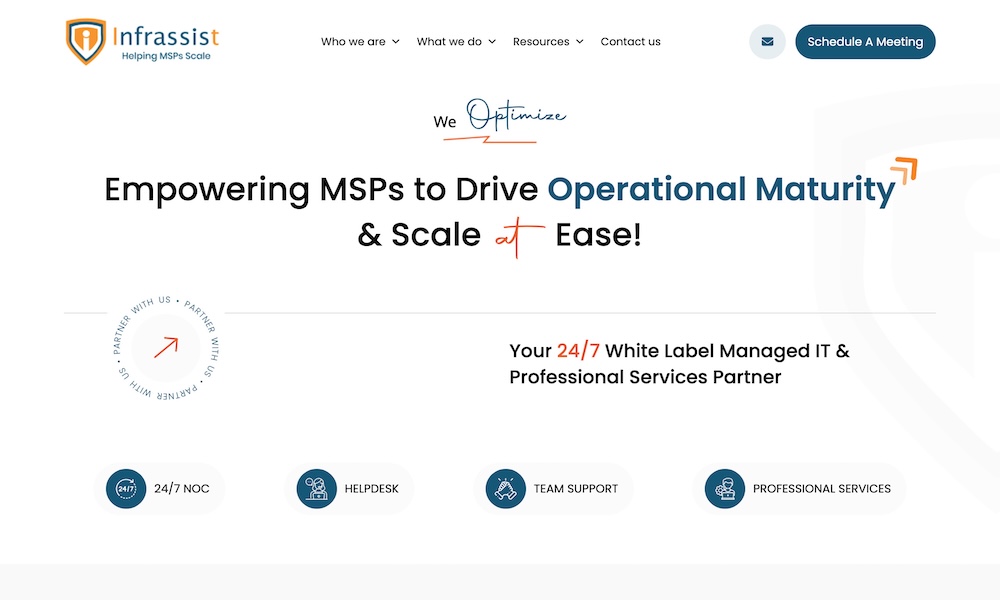Select the HELPDESK service label

tap(371, 489)
